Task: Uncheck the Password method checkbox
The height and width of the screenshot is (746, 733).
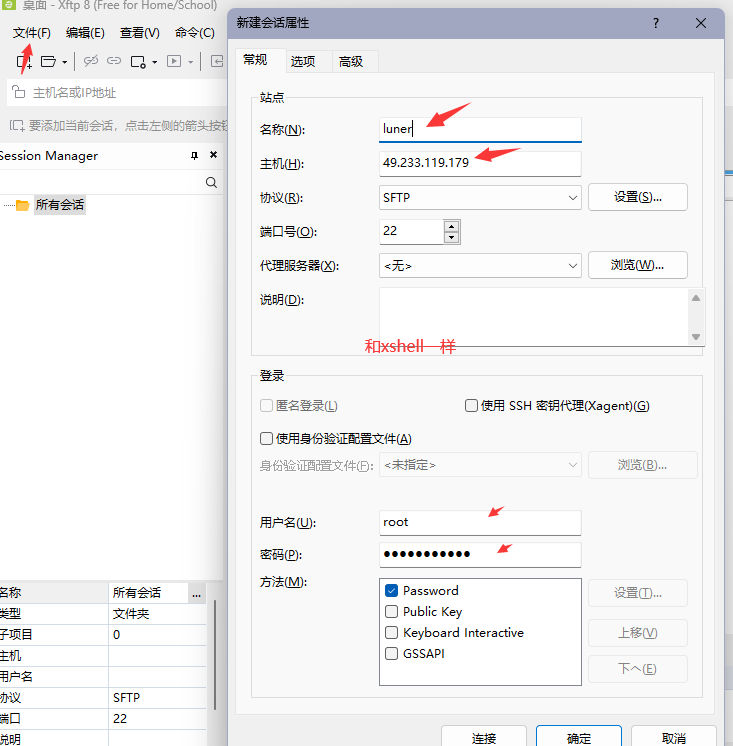Action: [391, 590]
